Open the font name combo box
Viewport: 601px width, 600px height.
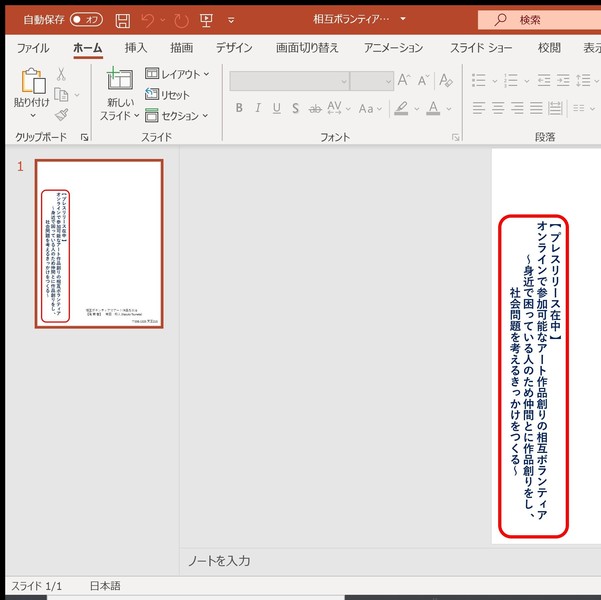pos(289,81)
